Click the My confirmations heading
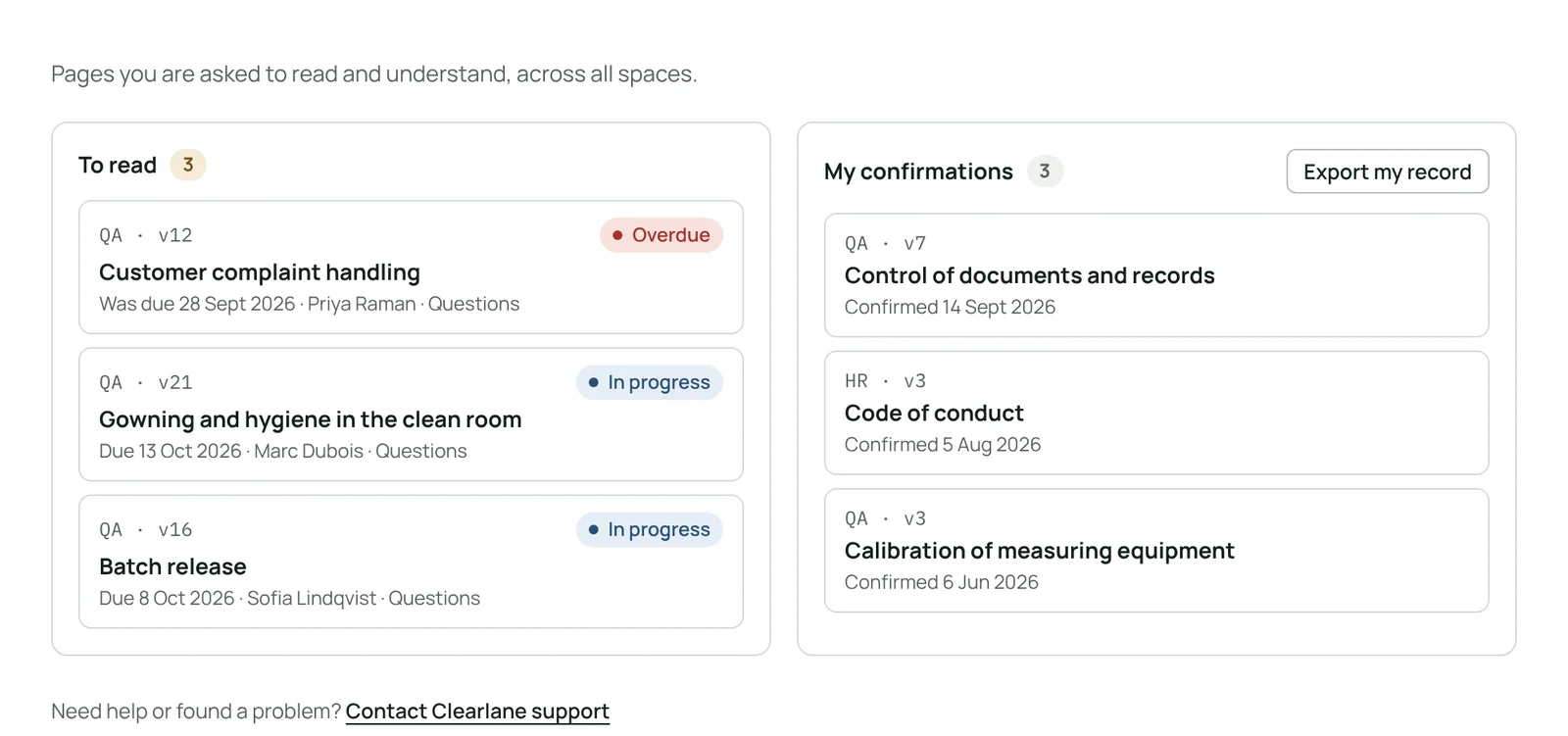The width and height of the screenshot is (1568, 736). click(x=918, y=172)
